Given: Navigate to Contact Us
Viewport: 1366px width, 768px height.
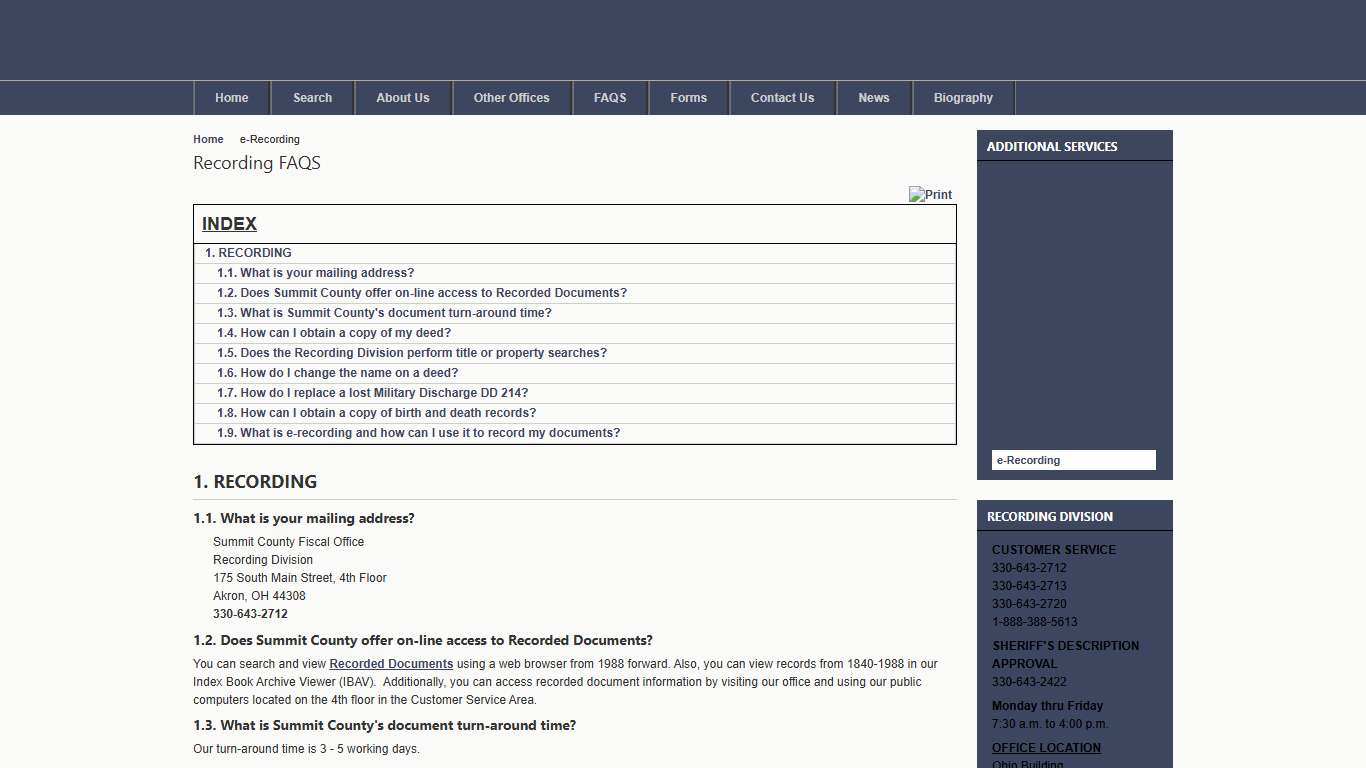Looking at the screenshot, I should tap(782, 97).
